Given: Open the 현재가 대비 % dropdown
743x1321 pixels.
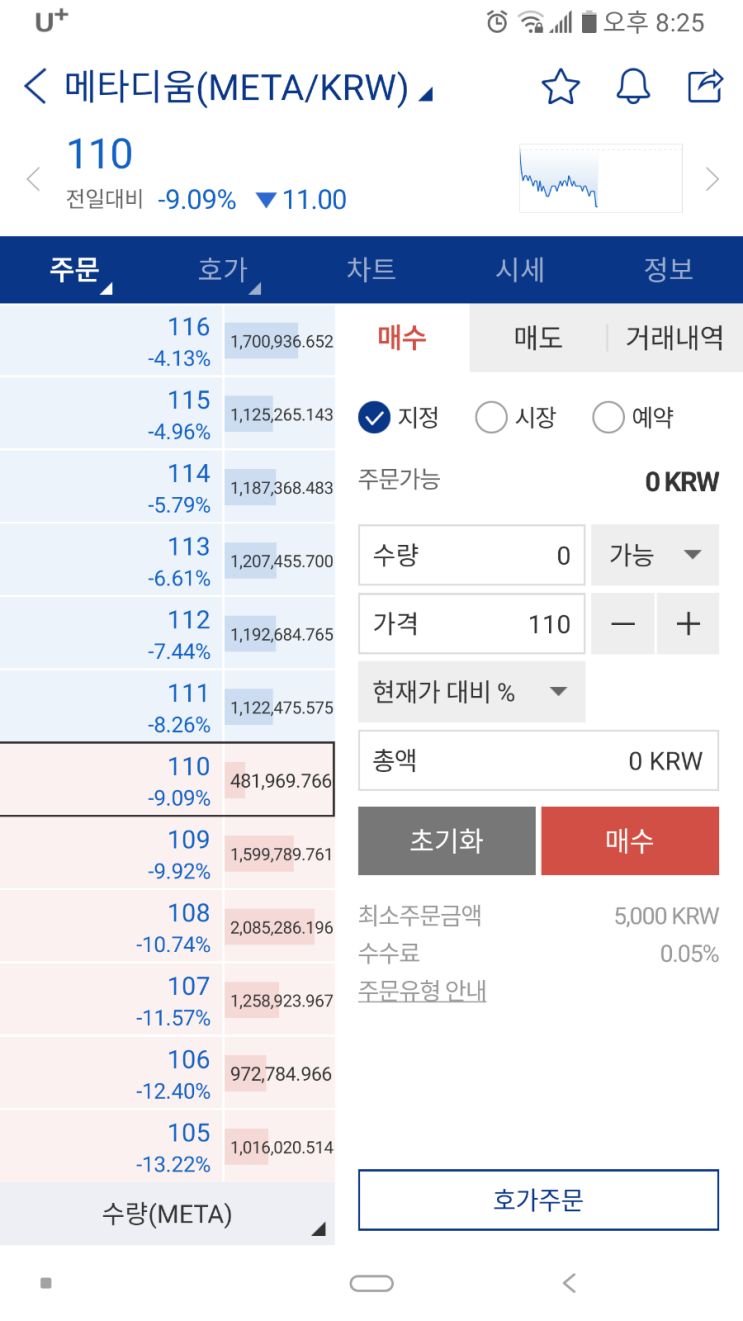Looking at the screenshot, I should (x=472, y=692).
